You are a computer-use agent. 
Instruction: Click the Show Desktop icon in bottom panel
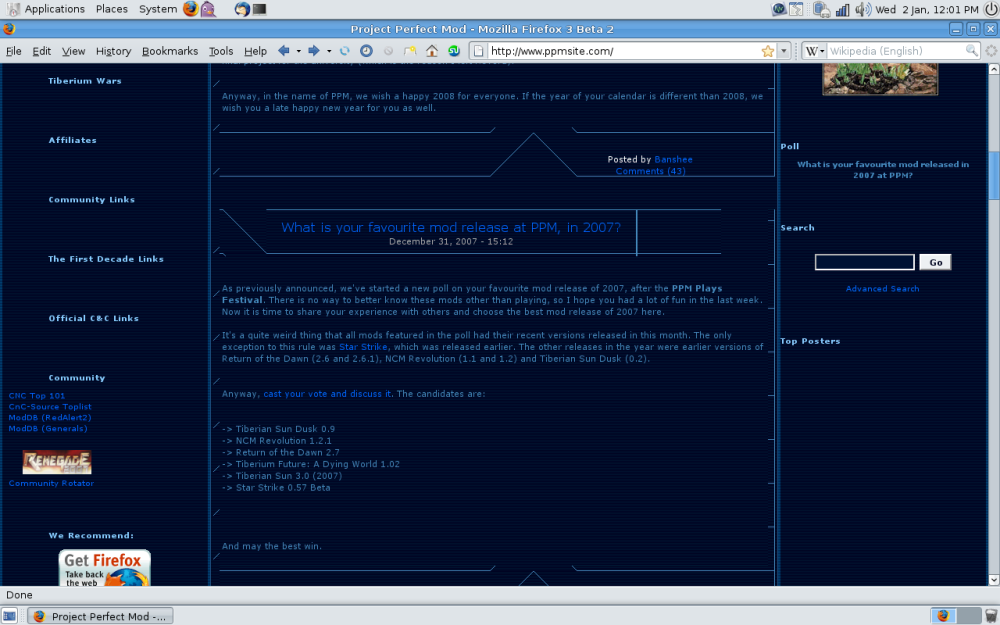[10, 616]
